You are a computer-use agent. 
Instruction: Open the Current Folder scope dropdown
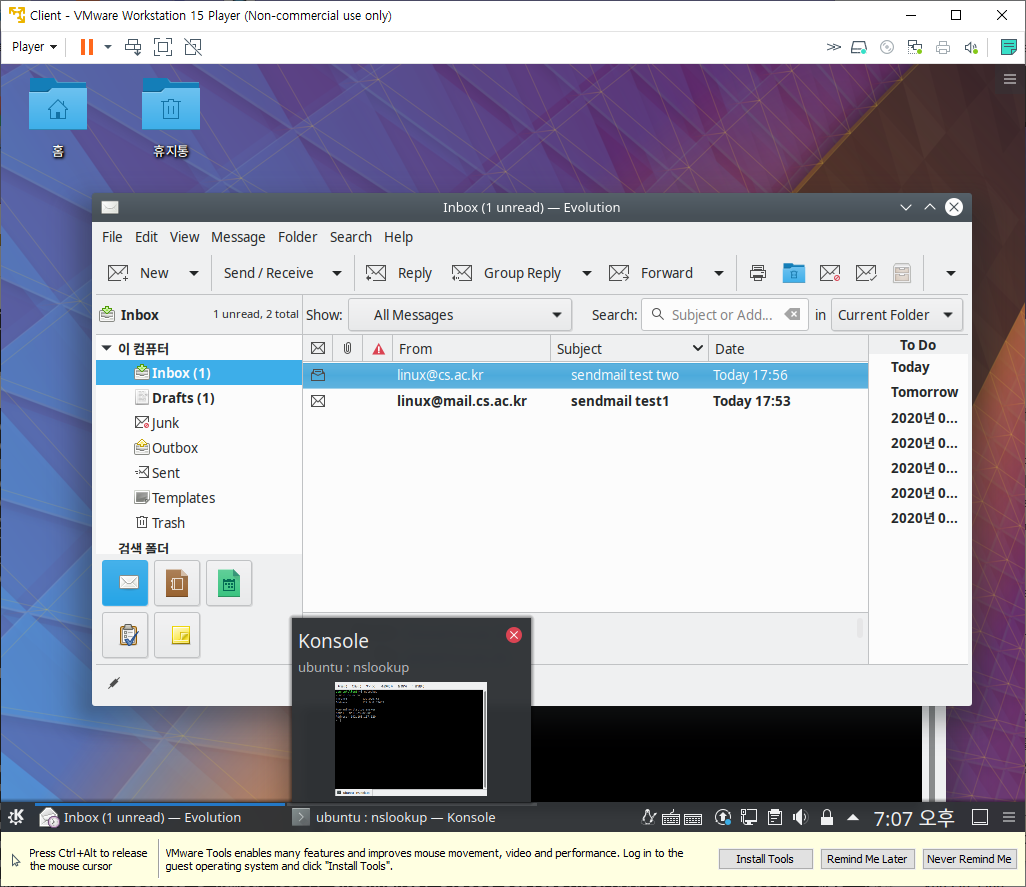(x=896, y=315)
